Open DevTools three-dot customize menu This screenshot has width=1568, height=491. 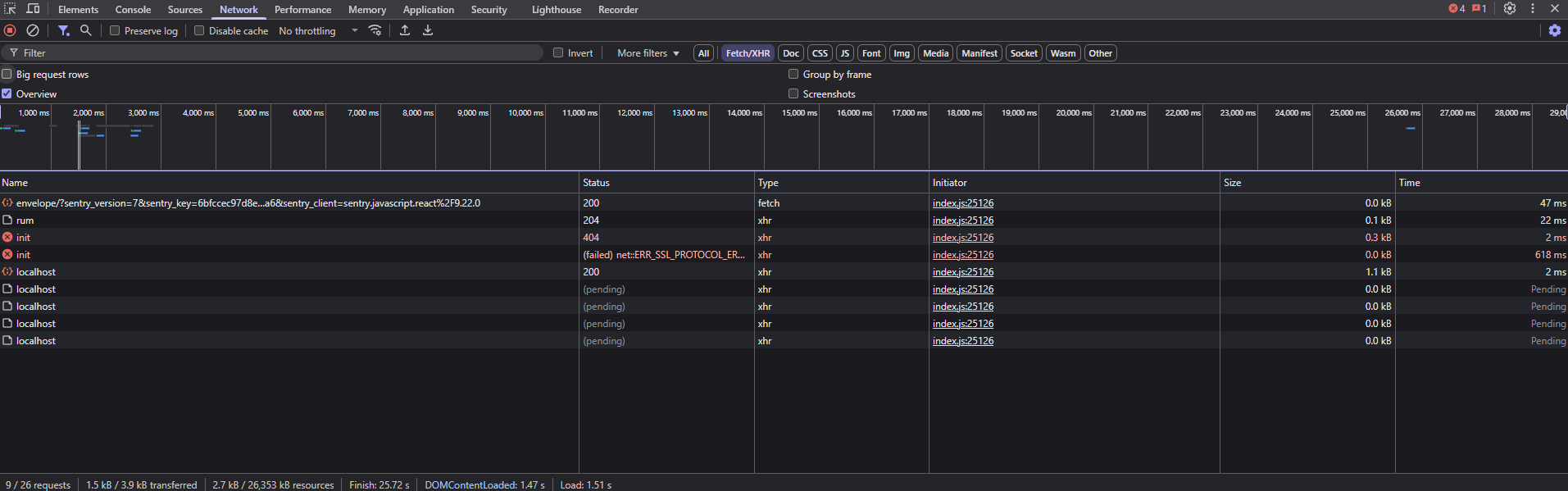[1533, 9]
